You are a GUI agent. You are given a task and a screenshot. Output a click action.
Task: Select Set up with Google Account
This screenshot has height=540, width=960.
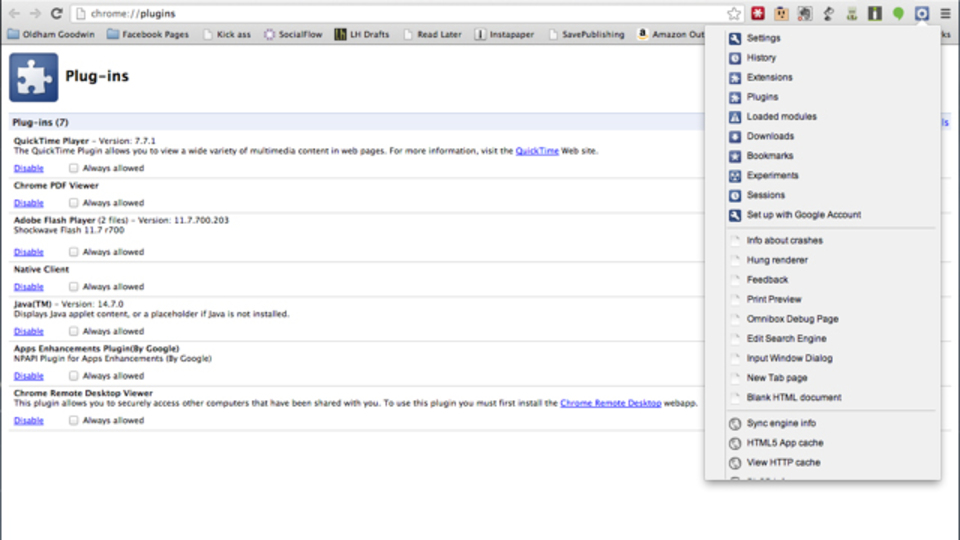[804, 214]
